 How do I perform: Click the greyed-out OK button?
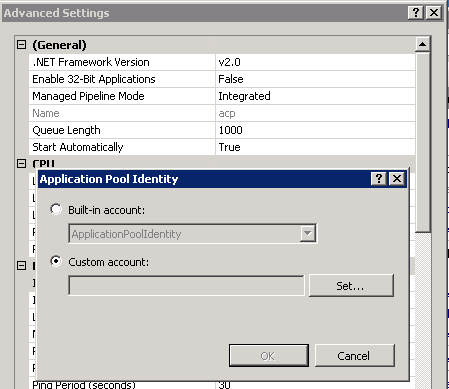(x=269, y=356)
